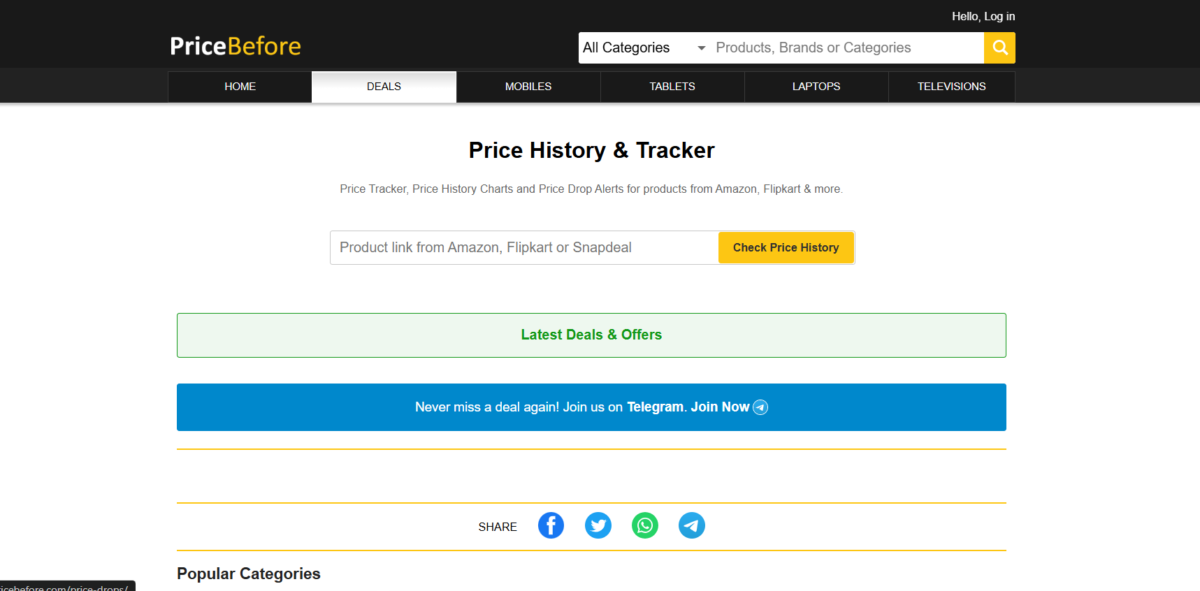The height and width of the screenshot is (591, 1200).
Task: Click the yellow search magnifier icon
Action: [999, 47]
